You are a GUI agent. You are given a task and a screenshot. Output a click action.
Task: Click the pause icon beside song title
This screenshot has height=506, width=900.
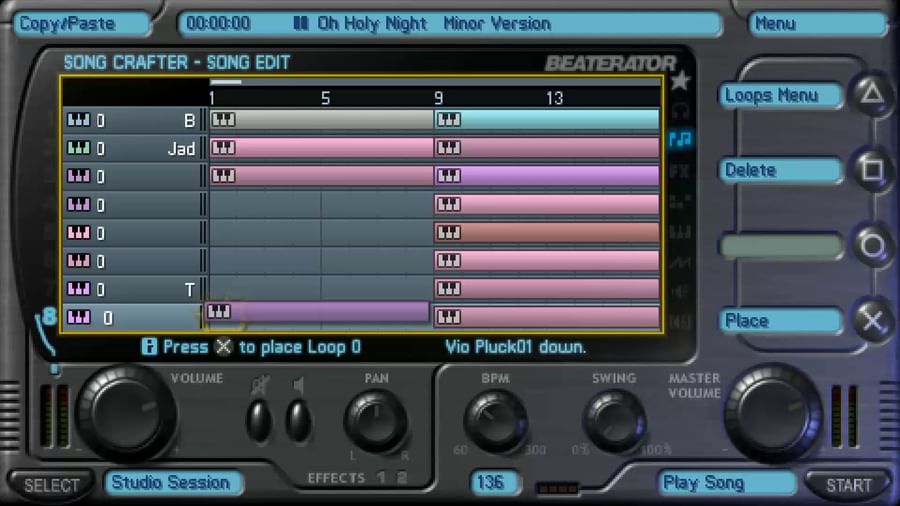(301, 24)
